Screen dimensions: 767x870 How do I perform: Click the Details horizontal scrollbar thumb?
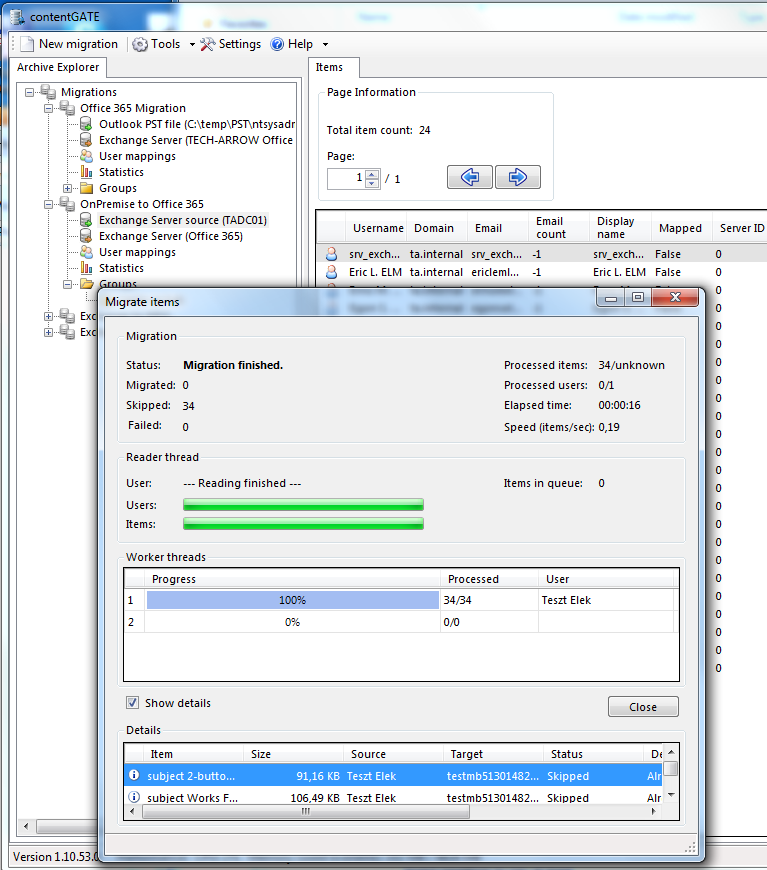(x=306, y=812)
